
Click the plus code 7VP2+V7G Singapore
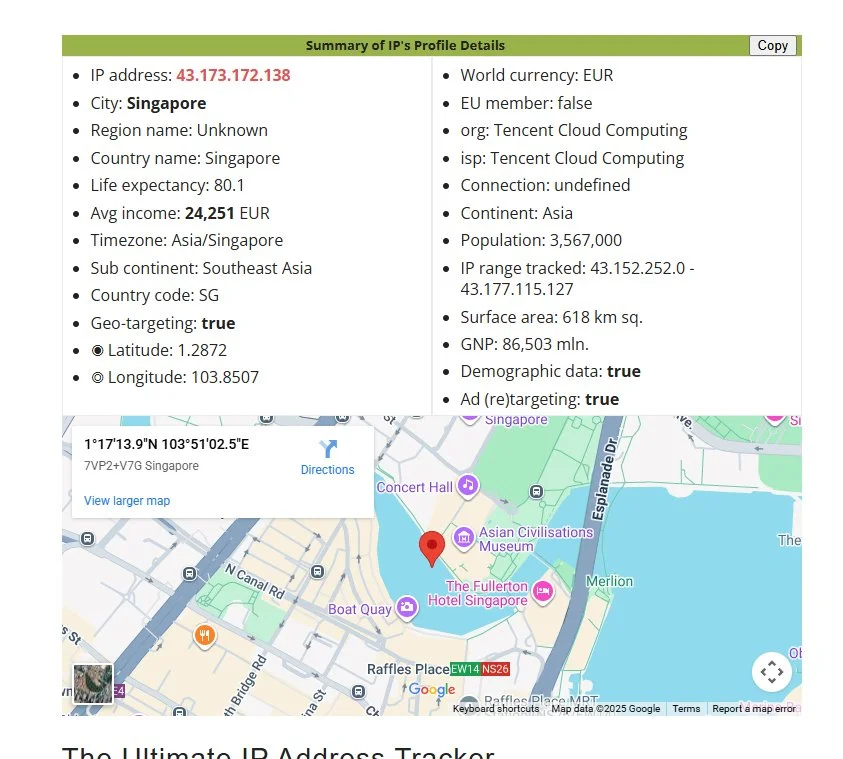pos(141,466)
